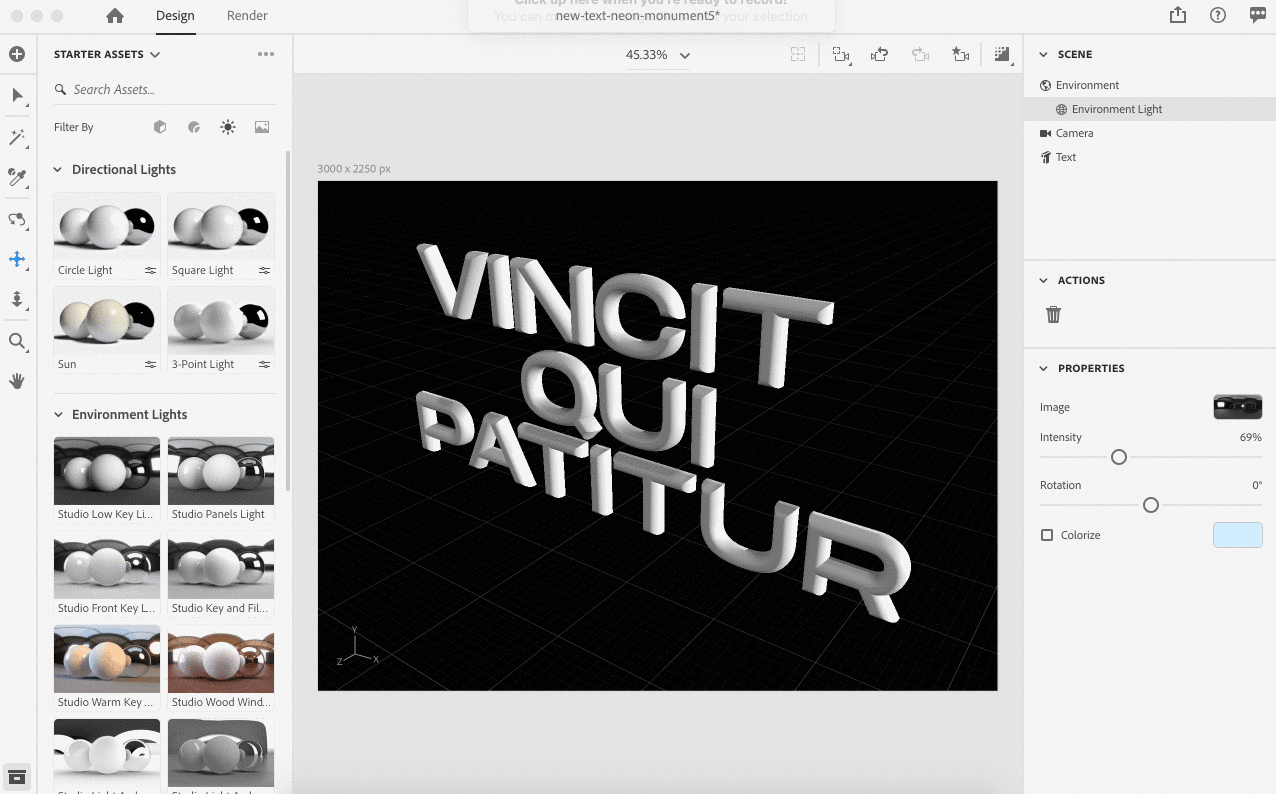Select the blue Pan camera tool
The height and width of the screenshot is (794, 1276).
pos(17,259)
